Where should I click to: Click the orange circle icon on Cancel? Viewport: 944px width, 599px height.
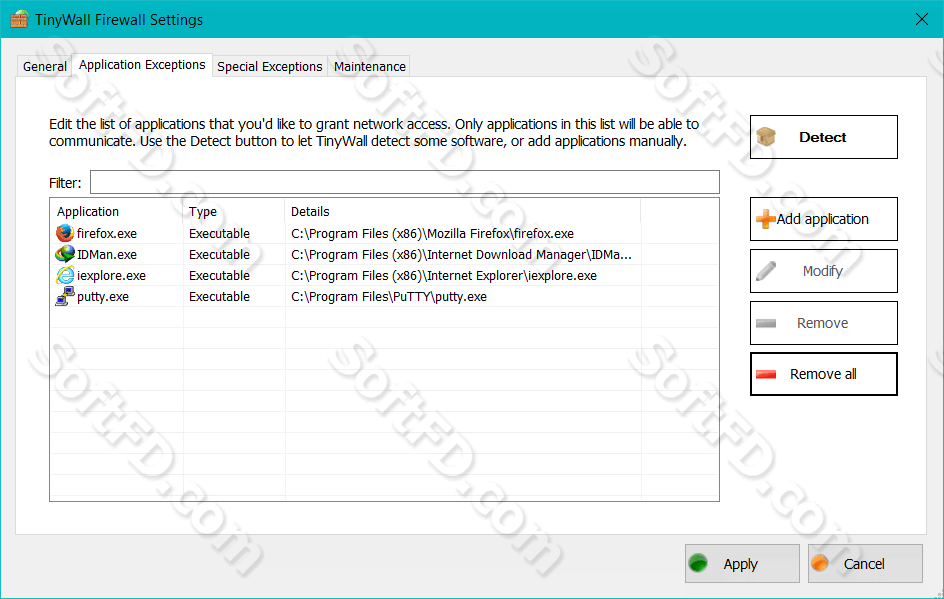pos(820,563)
